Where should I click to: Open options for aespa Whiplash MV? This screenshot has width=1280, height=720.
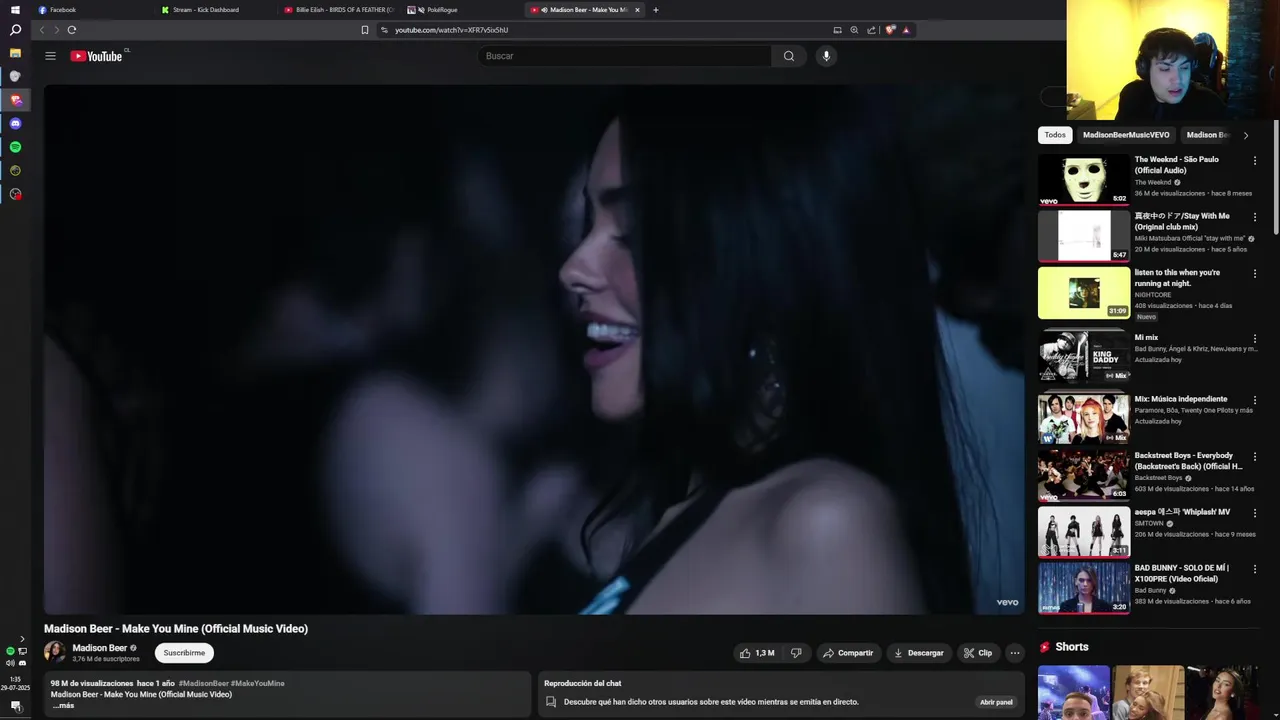(x=1254, y=513)
